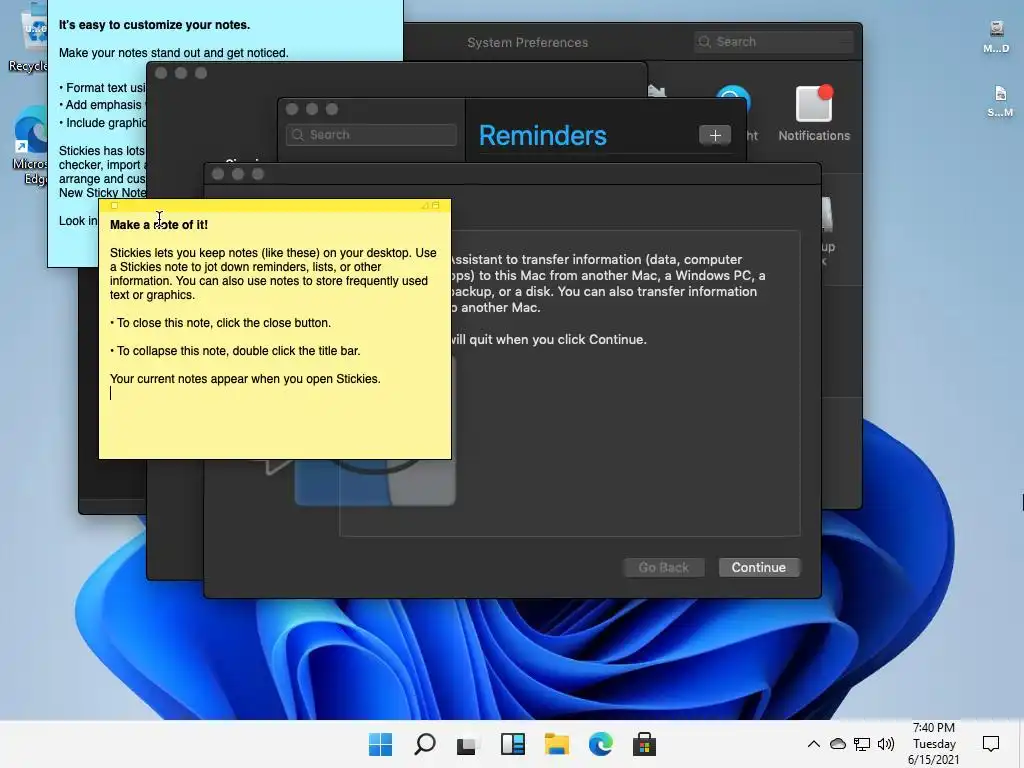Open the Windows Start menu
The height and width of the screenshot is (768, 1024).
click(380, 744)
